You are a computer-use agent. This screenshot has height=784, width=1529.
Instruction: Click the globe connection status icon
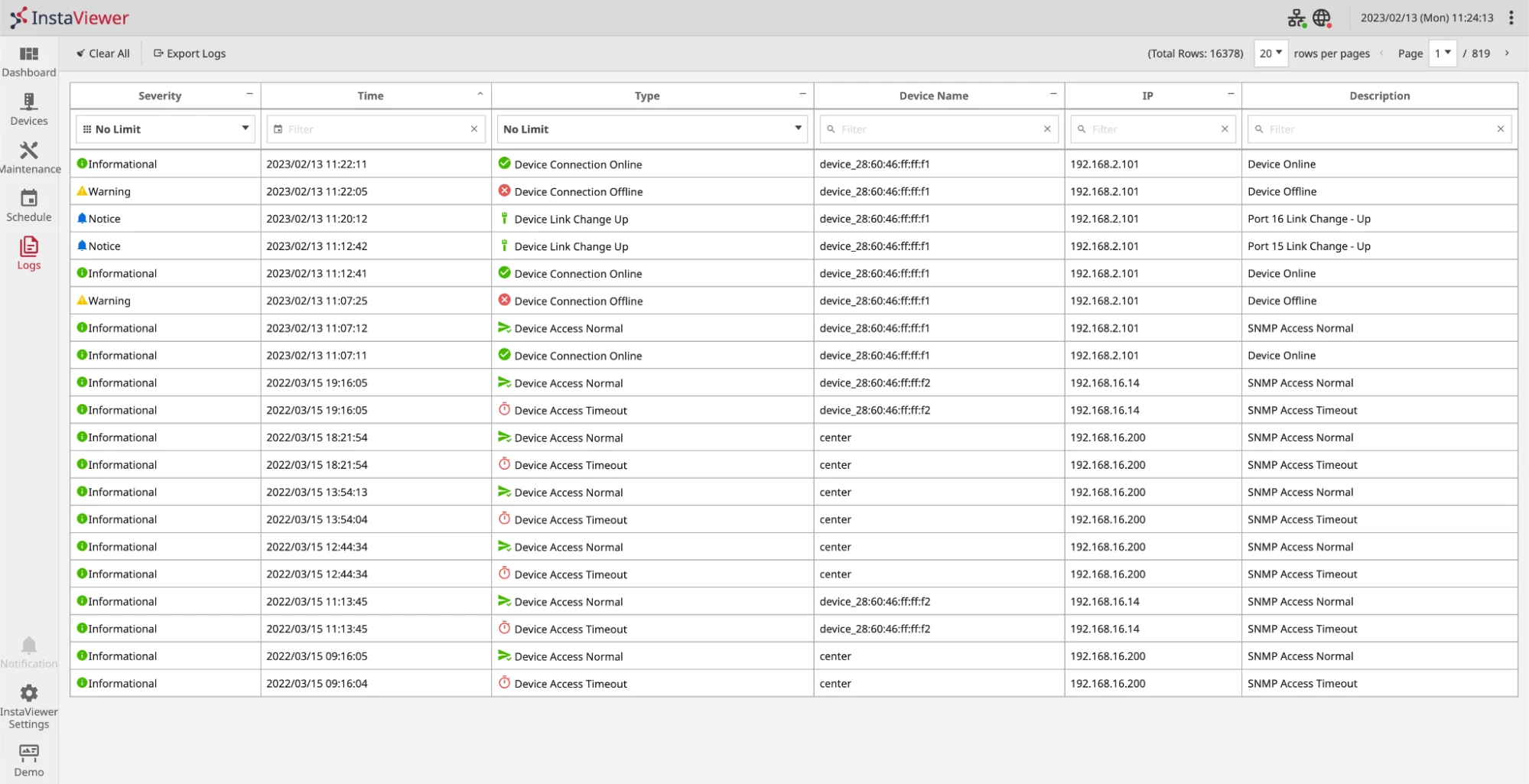coord(1322,18)
